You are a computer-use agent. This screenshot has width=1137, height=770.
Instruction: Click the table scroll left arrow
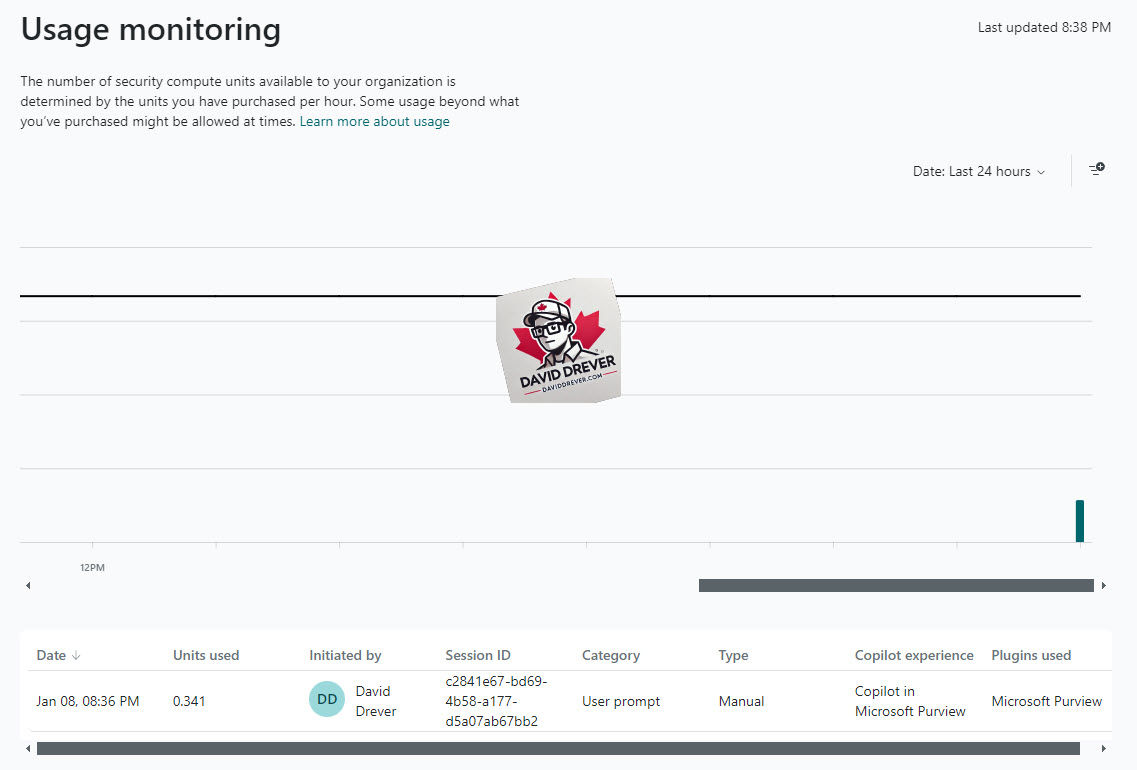click(x=28, y=748)
